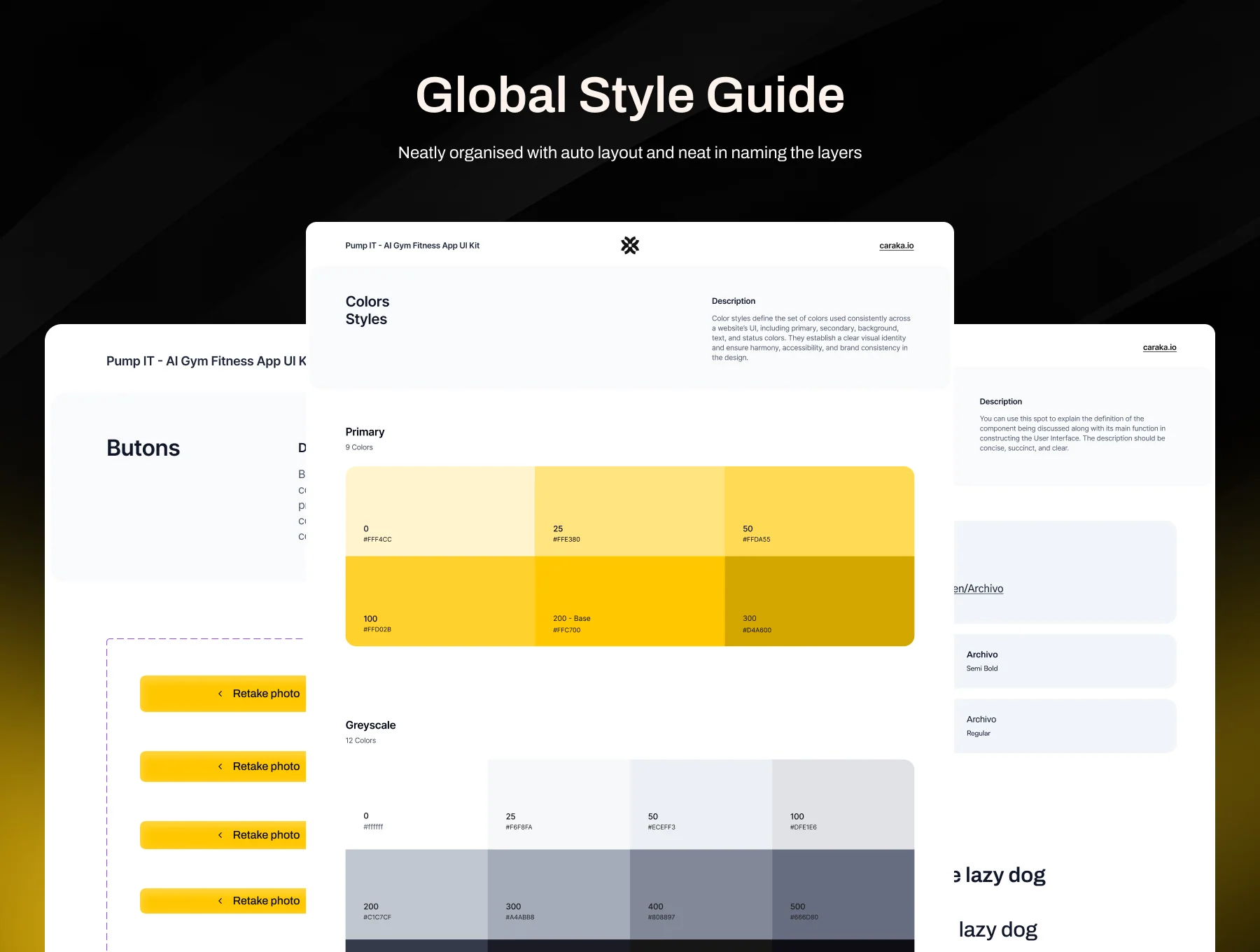Viewport: 1260px width, 952px height.
Task: Select greyscale 0 #ffffff swatch
Action: [416, 804]
